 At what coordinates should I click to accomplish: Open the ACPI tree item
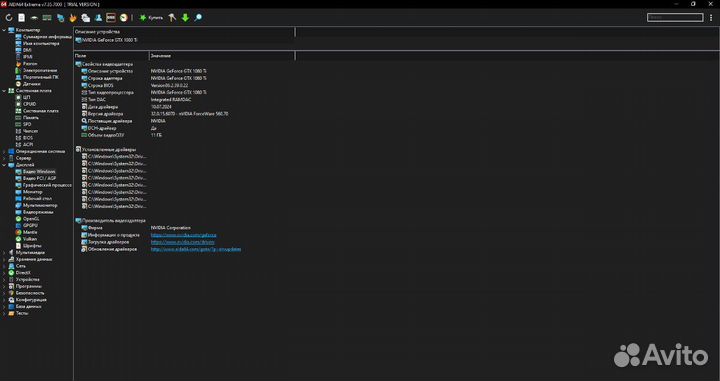24,145
